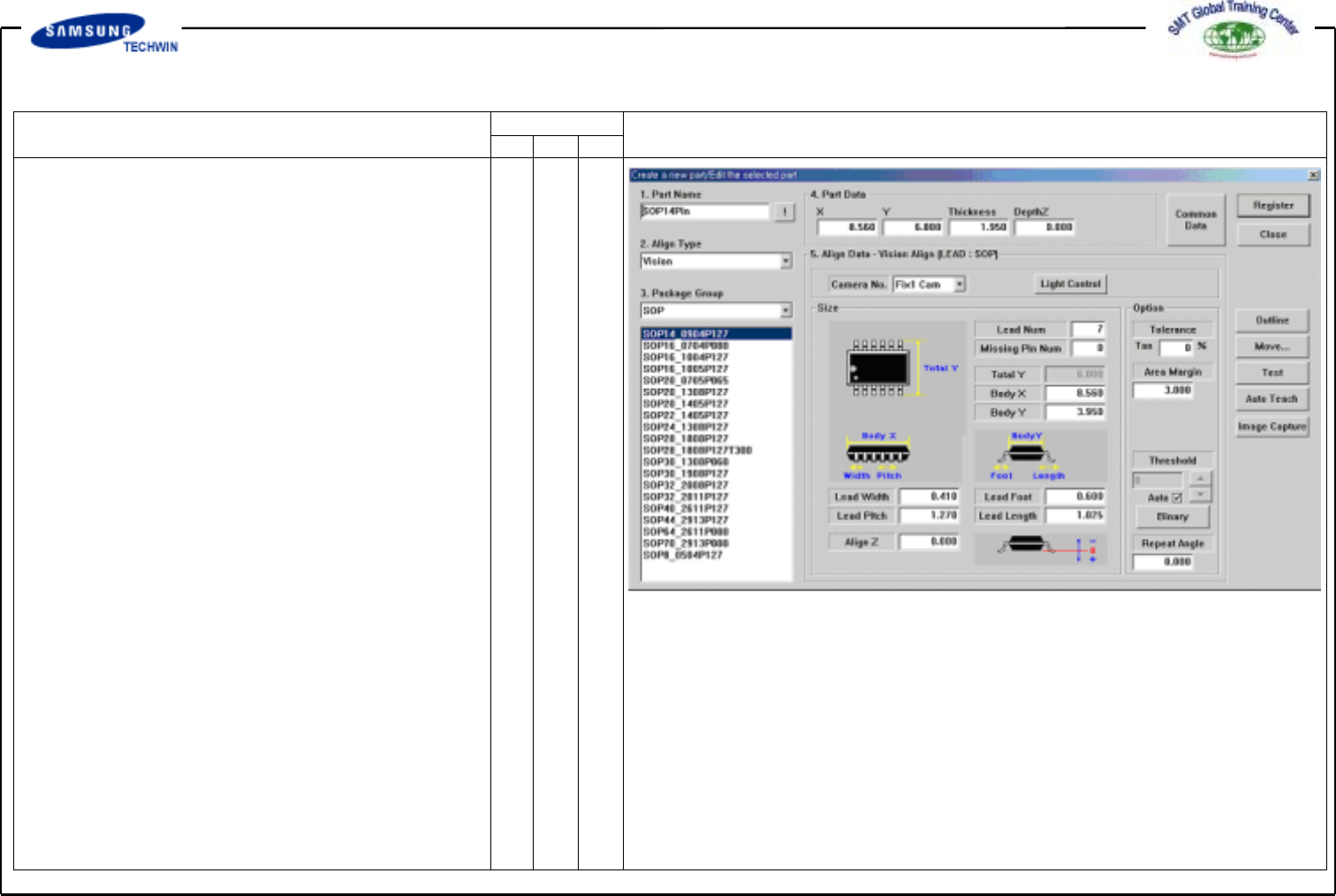The width and height of the screenshot is (1336, 896).
Task: Click the Lead Length field showing 1.025
Action: [1075, 516]
